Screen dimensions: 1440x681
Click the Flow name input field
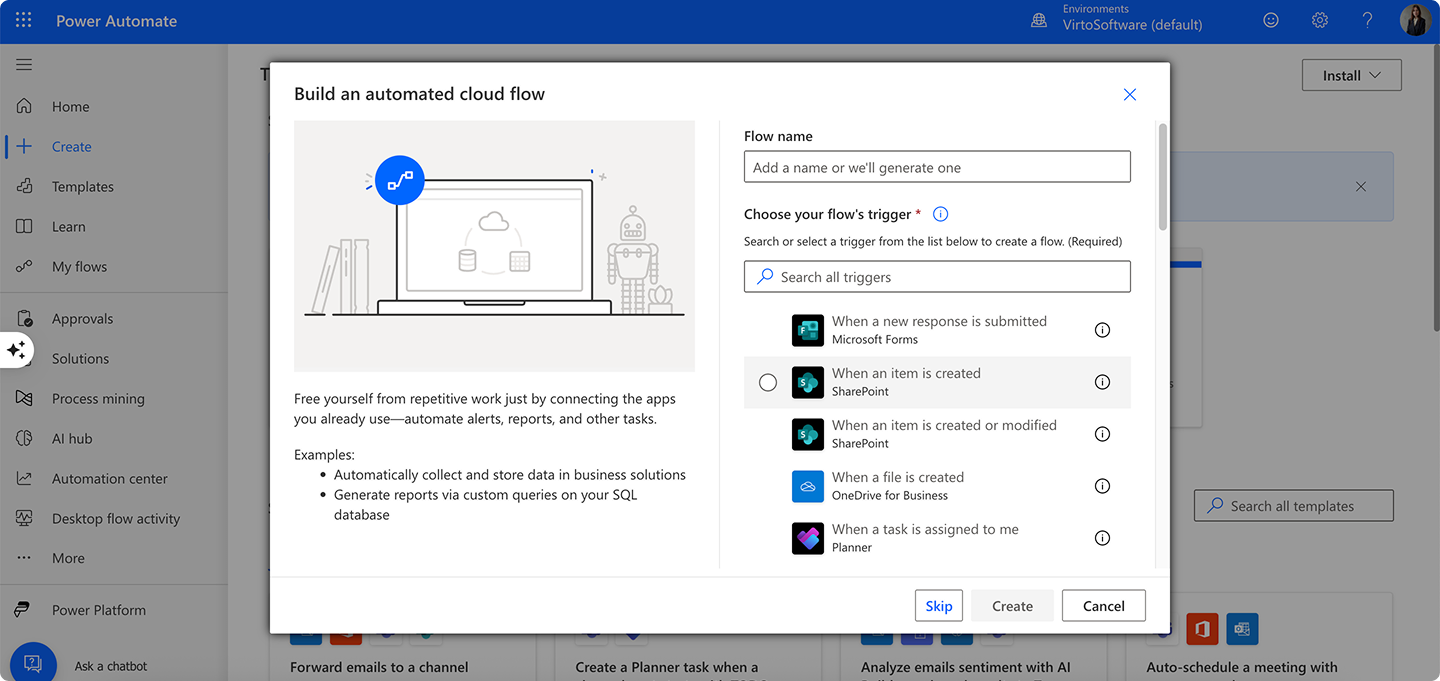(937, 166)
